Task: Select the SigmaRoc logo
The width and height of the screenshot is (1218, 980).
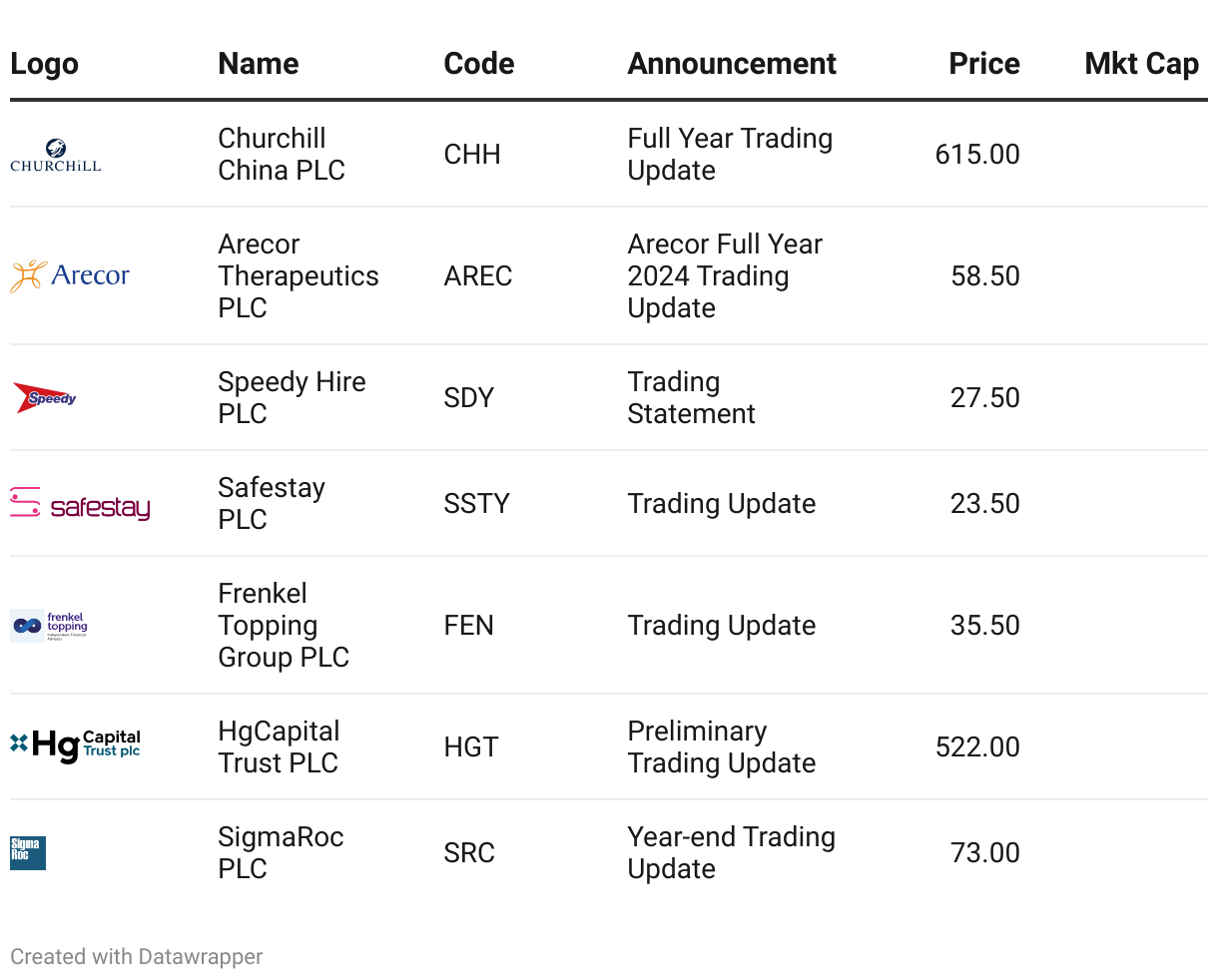Action: [28, 853]
